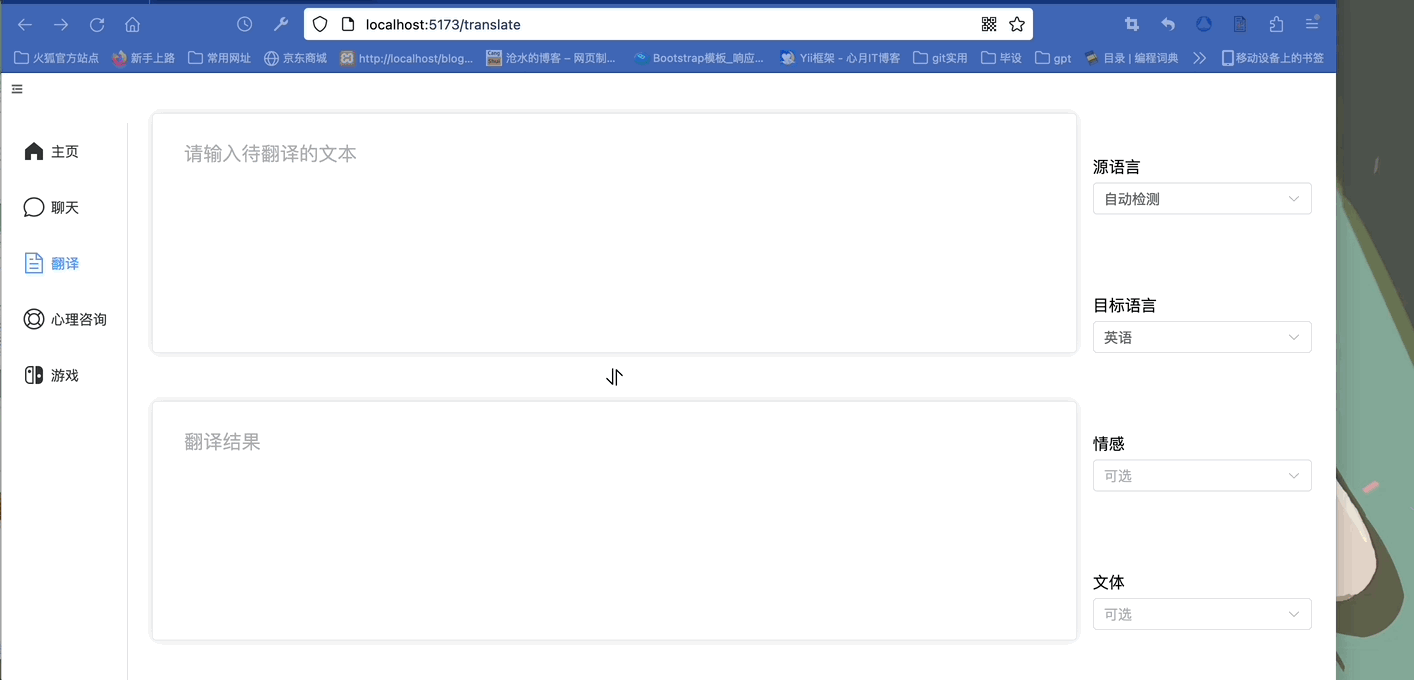
Task: Click the shield tracking protection icon
Action: 320,24
